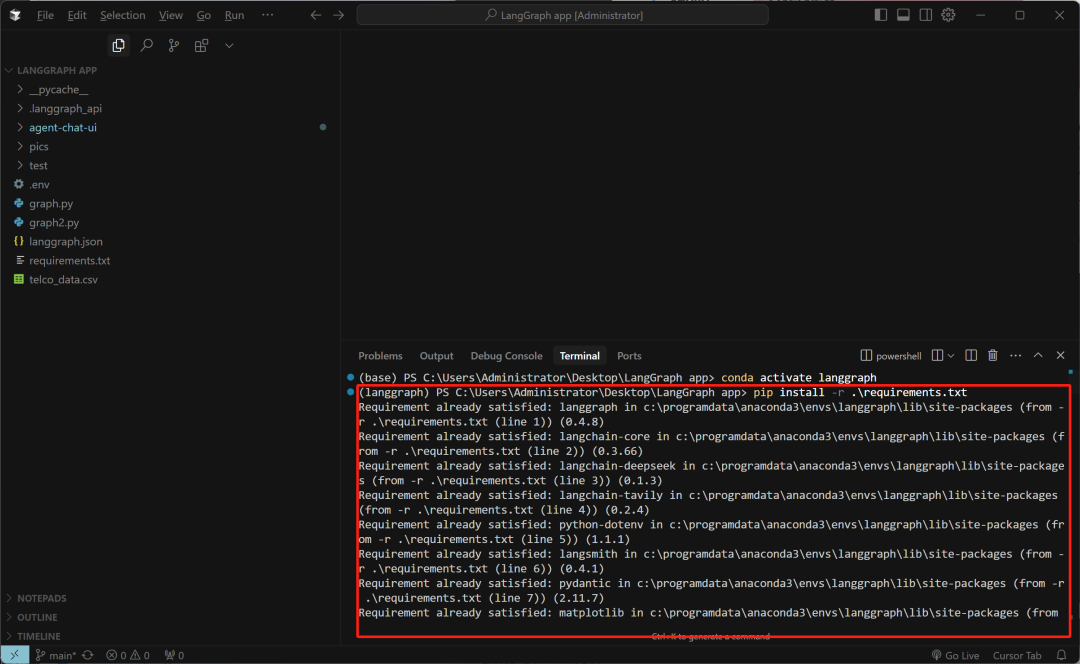Open the Extensions view icon
This screenshot has width=1080, height=664.
(201, 45)
